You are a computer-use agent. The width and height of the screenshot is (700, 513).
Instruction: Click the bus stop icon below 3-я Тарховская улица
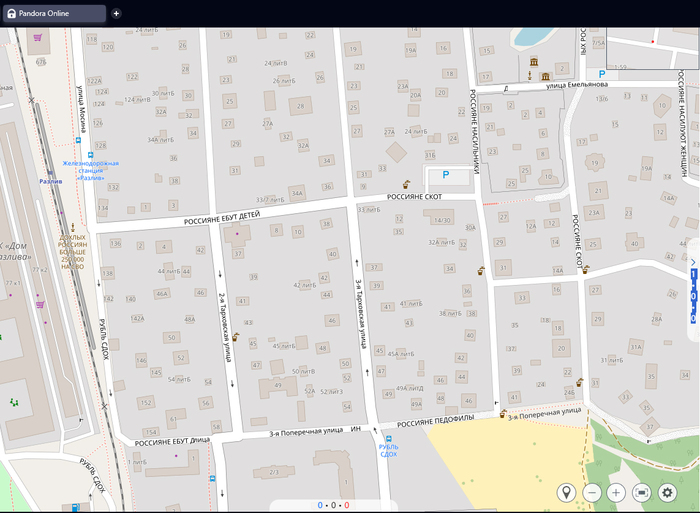click(389, 439)
